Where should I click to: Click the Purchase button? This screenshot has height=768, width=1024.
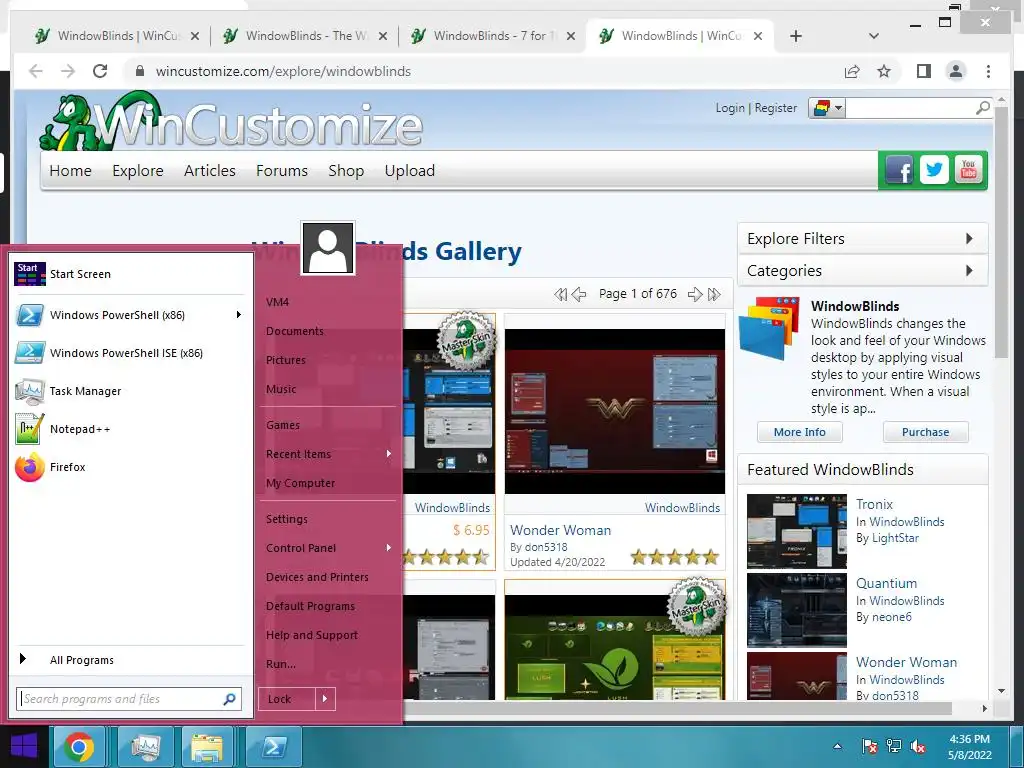925,432
